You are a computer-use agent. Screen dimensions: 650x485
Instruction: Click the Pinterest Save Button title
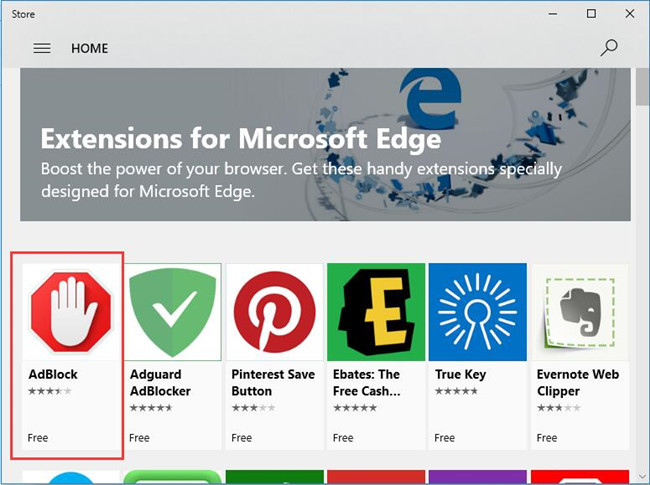(273, 383)
